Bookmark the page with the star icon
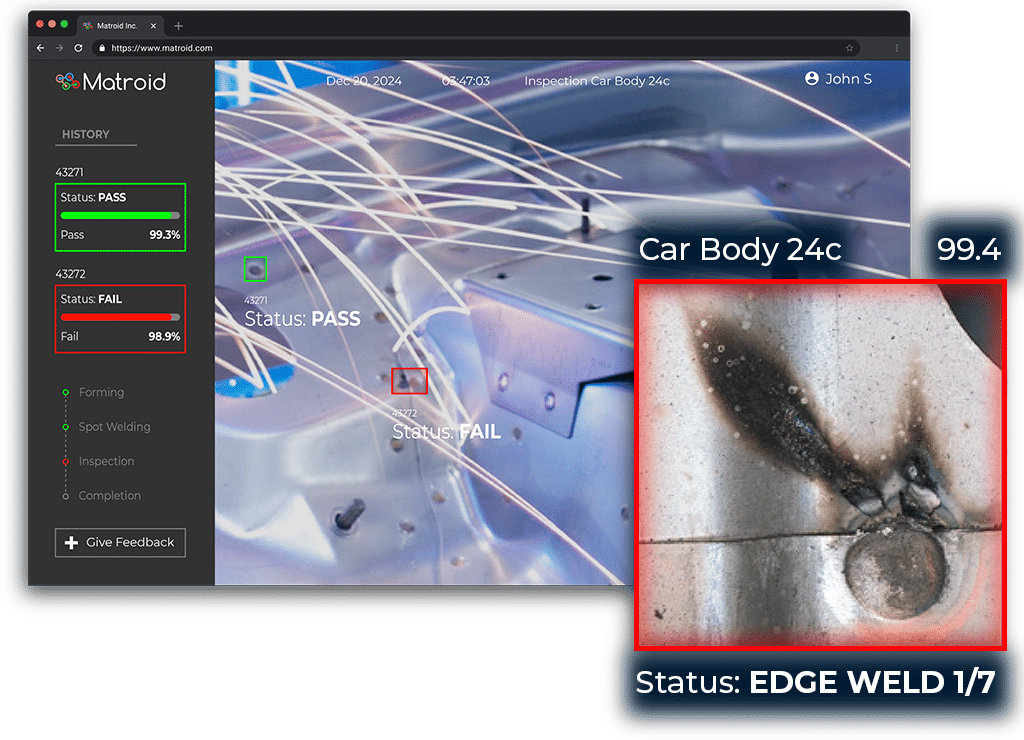1024x740 pixels. 849,48
